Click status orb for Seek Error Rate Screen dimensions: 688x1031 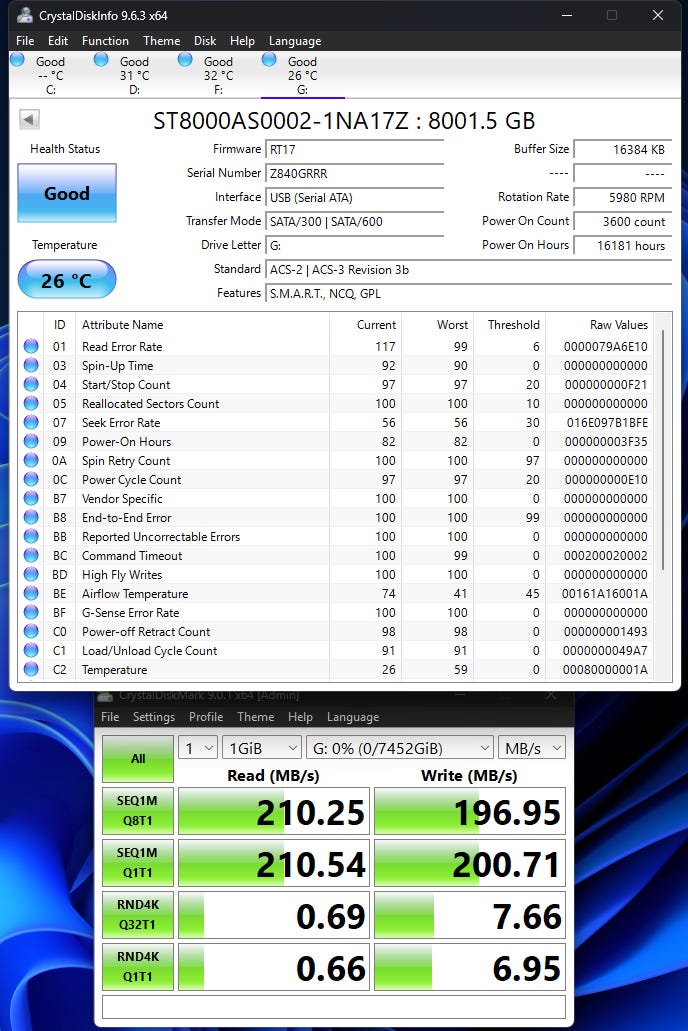(x=31, y=422)
